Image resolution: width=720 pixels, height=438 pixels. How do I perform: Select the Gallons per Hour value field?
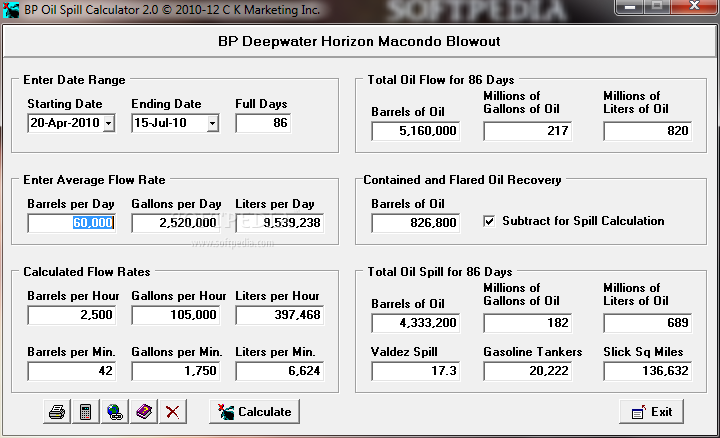coord(175,315)
